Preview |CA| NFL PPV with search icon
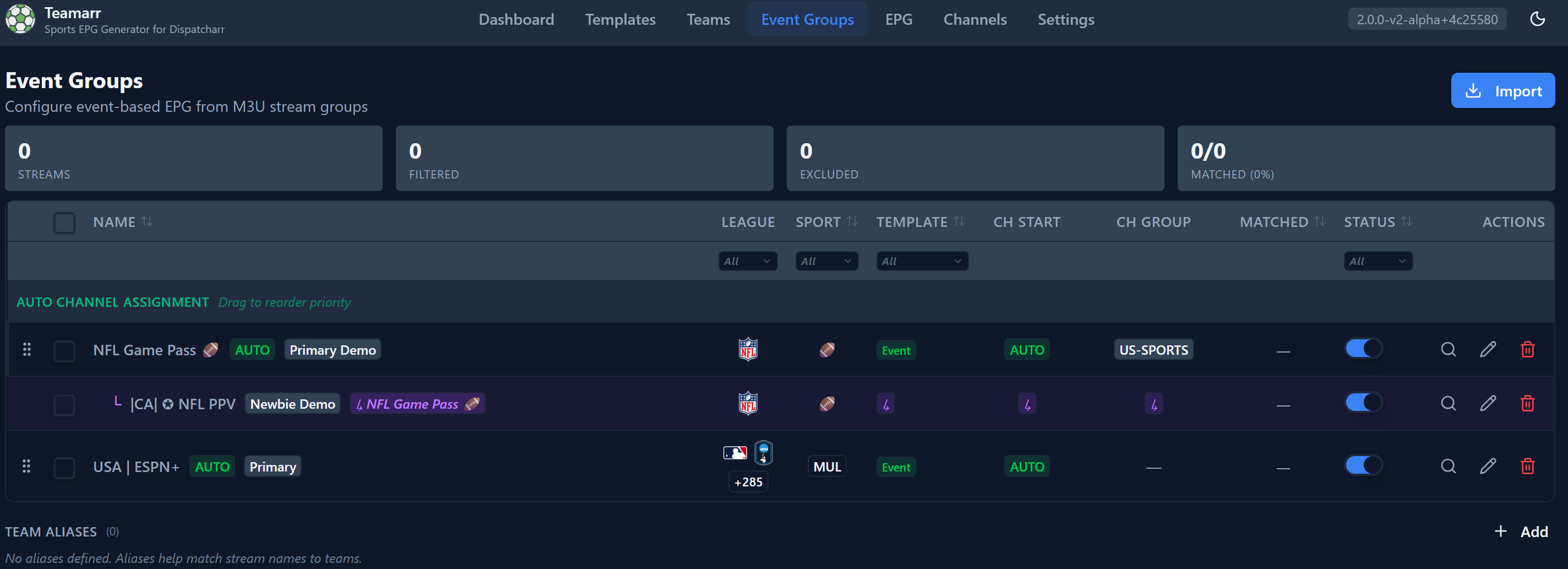The width and height of the screenshot is (1568, 569). pos(1448,403)
